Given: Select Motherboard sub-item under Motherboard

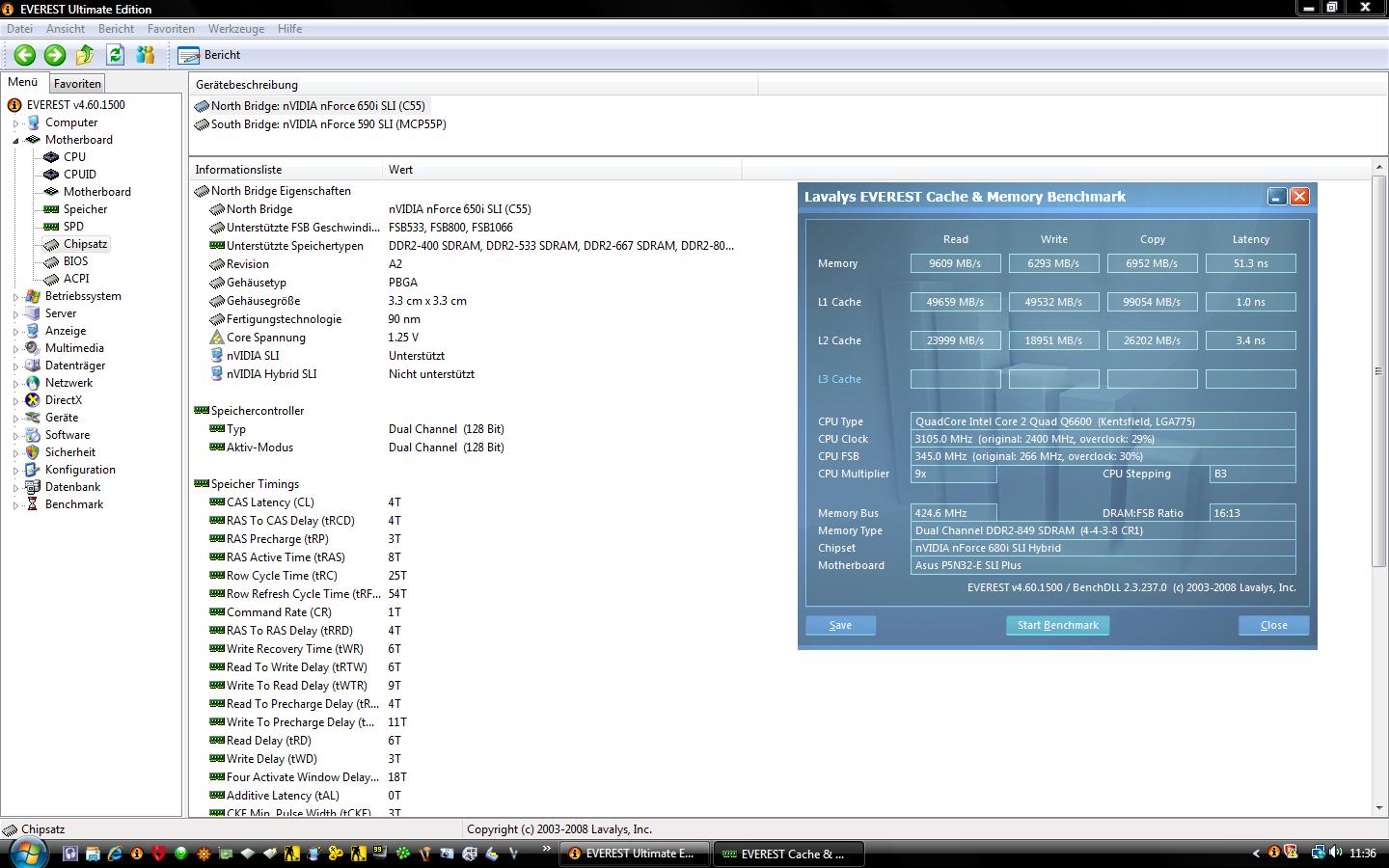Looking at the screenshot, I should [96, 192].
